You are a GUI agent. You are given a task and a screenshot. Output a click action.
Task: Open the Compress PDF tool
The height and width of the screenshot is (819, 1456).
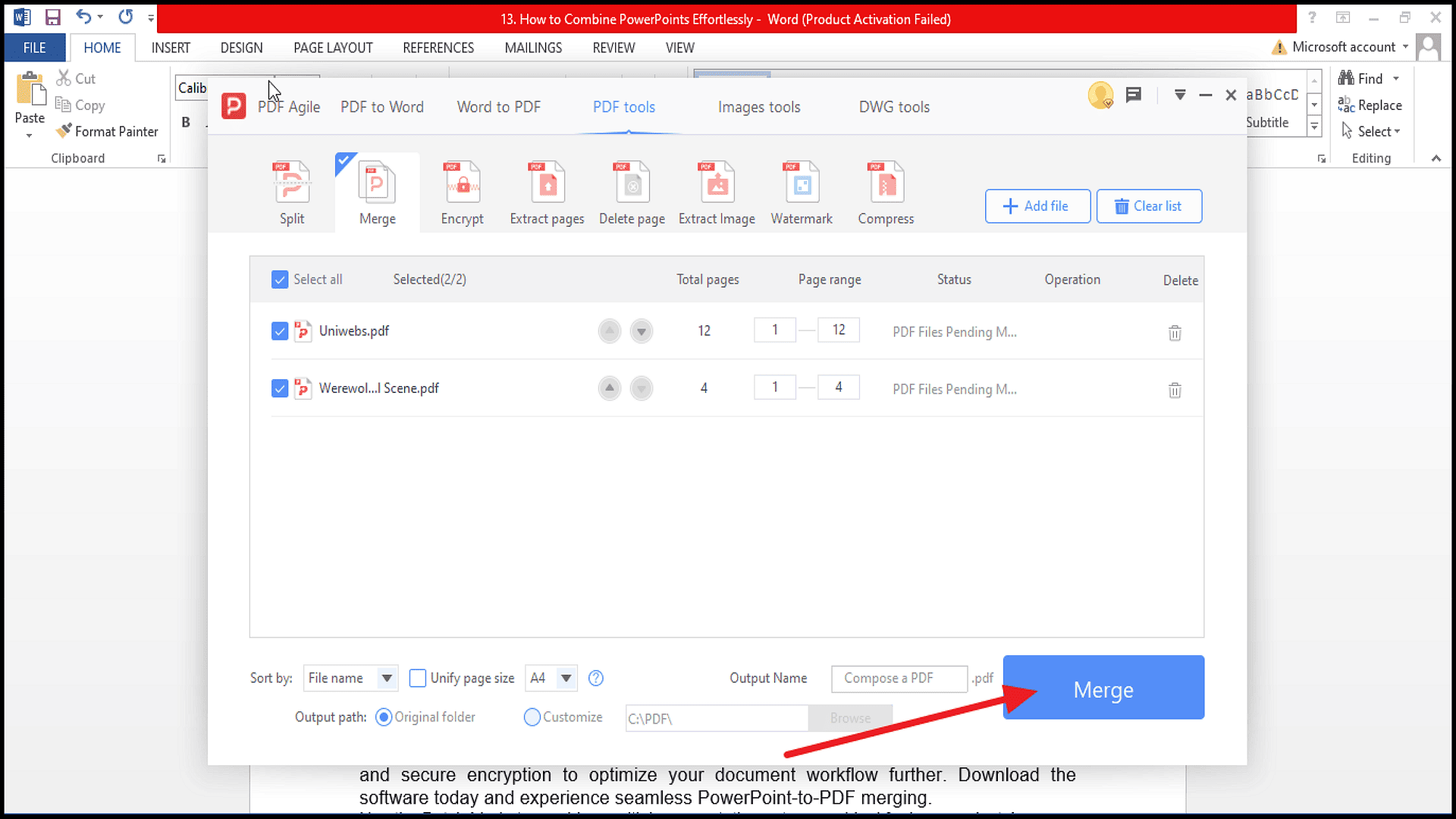click(886, 193)
